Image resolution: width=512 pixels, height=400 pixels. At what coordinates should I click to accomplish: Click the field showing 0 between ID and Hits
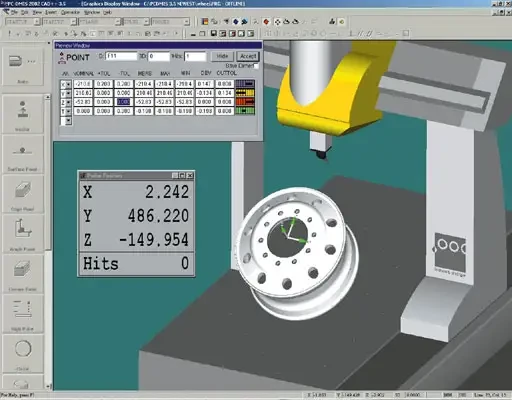[x=159, y=56]
